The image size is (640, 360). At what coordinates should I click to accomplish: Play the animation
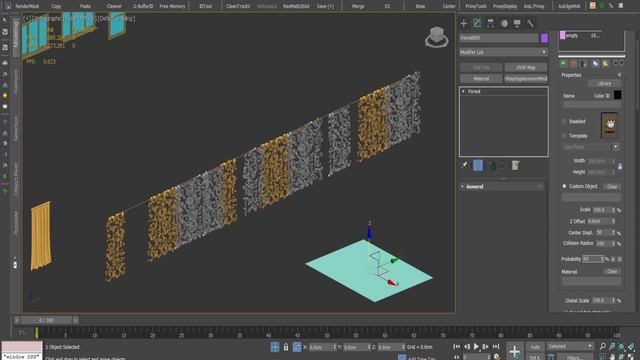point(476,347)
